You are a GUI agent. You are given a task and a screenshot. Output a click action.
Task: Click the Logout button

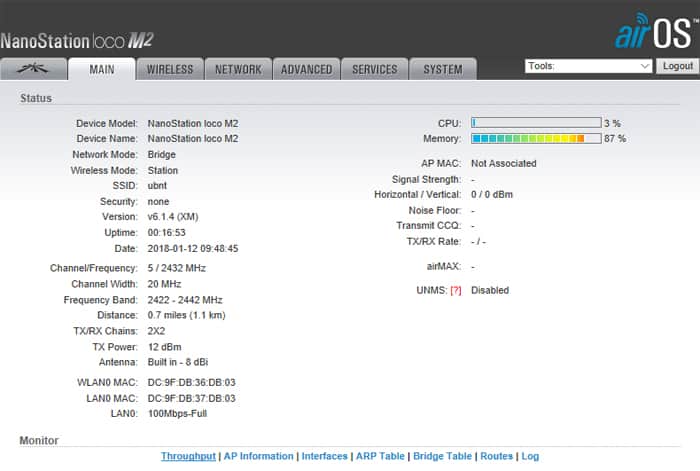(678, 66)
